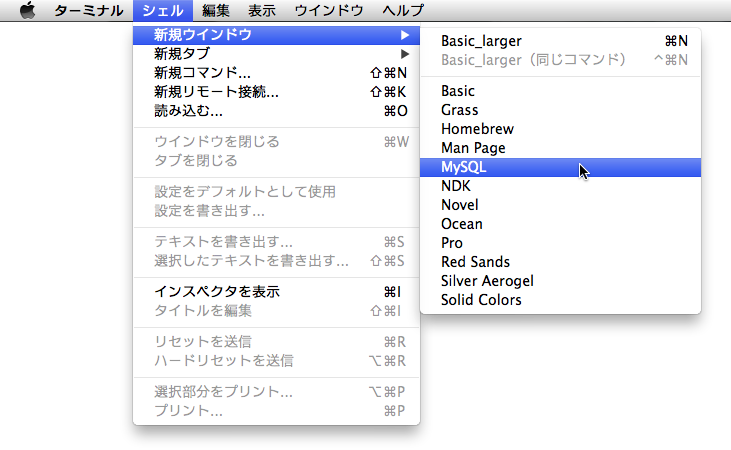Open the Apple menu icon
Screen dimensions: 731x450
[x=28, y=10]
